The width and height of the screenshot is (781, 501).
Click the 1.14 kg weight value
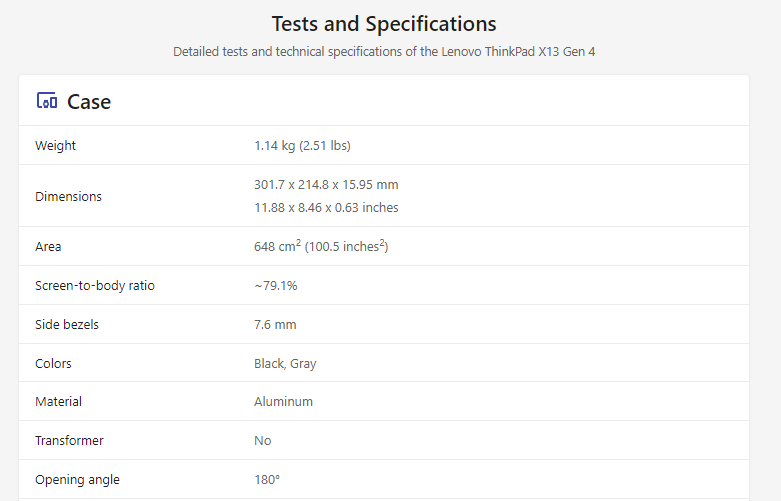click(x=302, y=146)
